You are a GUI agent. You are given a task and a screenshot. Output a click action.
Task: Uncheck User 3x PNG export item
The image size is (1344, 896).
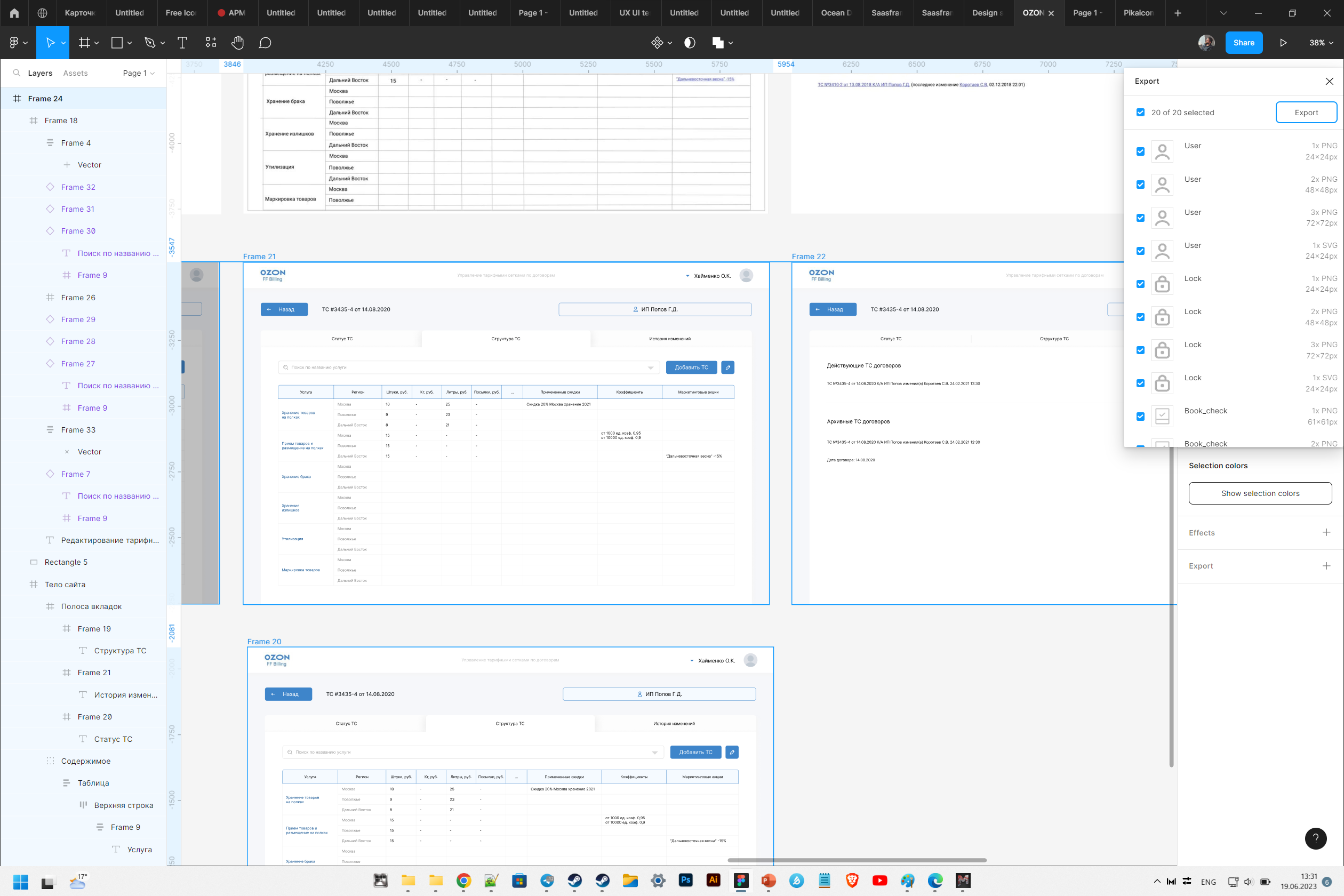click(1141, 218)
